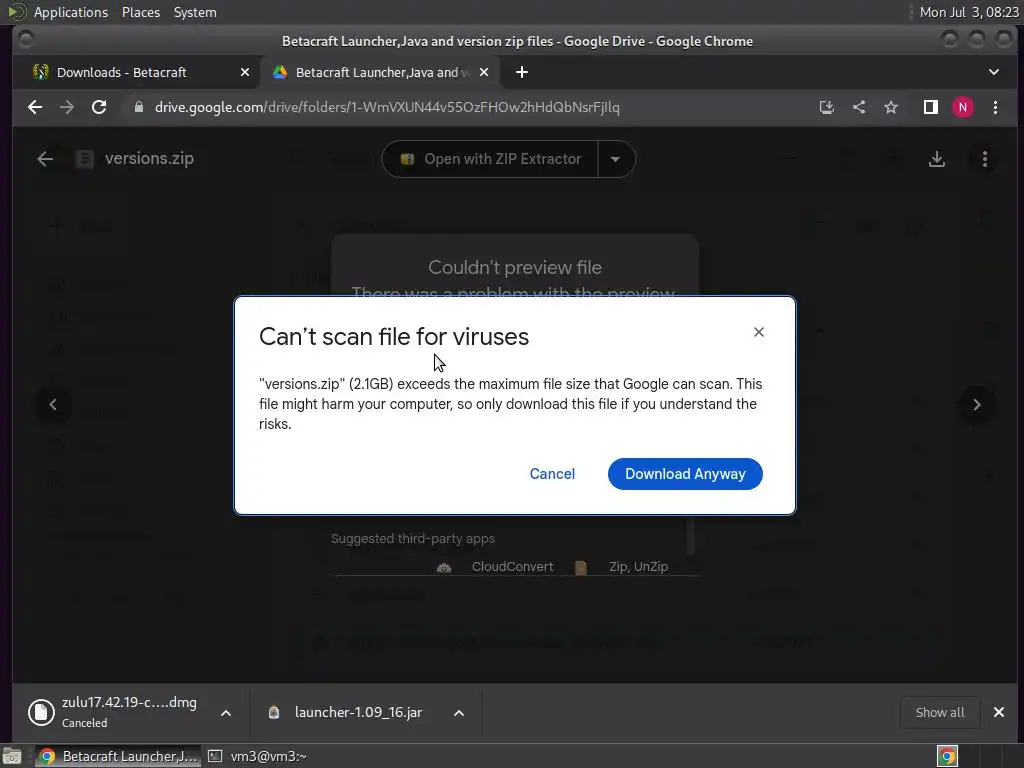Download versions.zip via preview toolbar icon

coord(937,159)
